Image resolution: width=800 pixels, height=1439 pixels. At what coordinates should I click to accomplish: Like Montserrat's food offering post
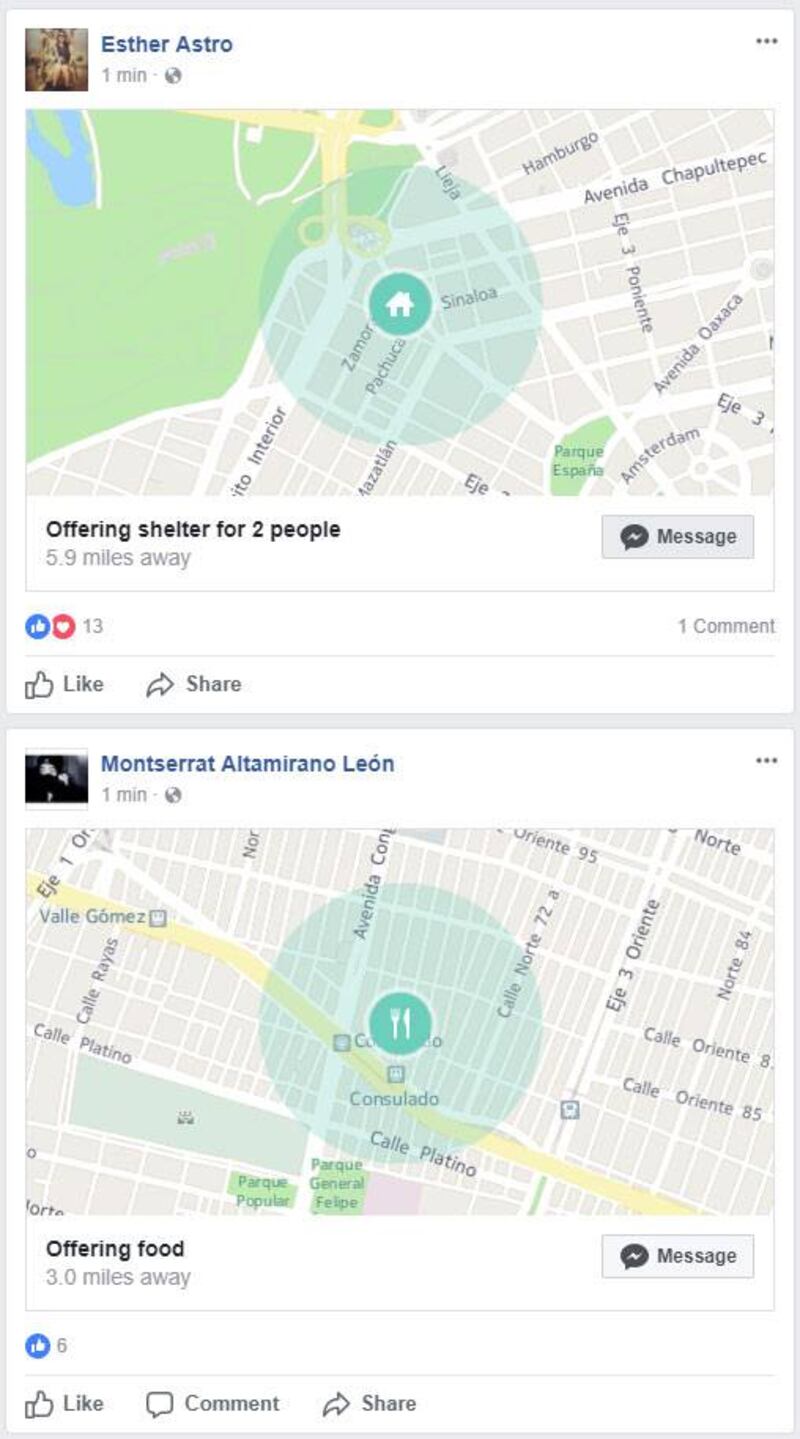(64, 1404)
